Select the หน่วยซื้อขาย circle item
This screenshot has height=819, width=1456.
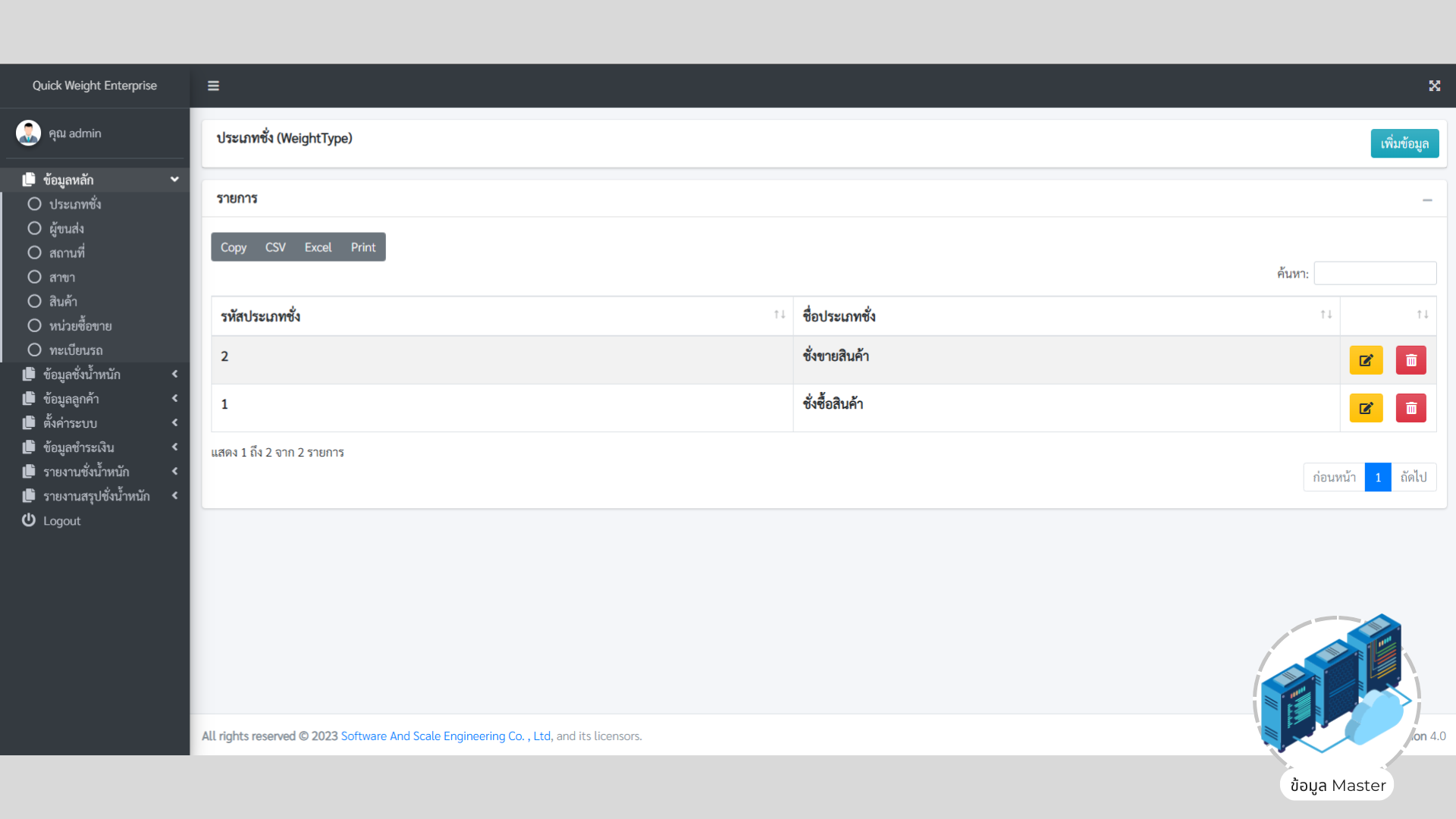click(x=34, y=325)
